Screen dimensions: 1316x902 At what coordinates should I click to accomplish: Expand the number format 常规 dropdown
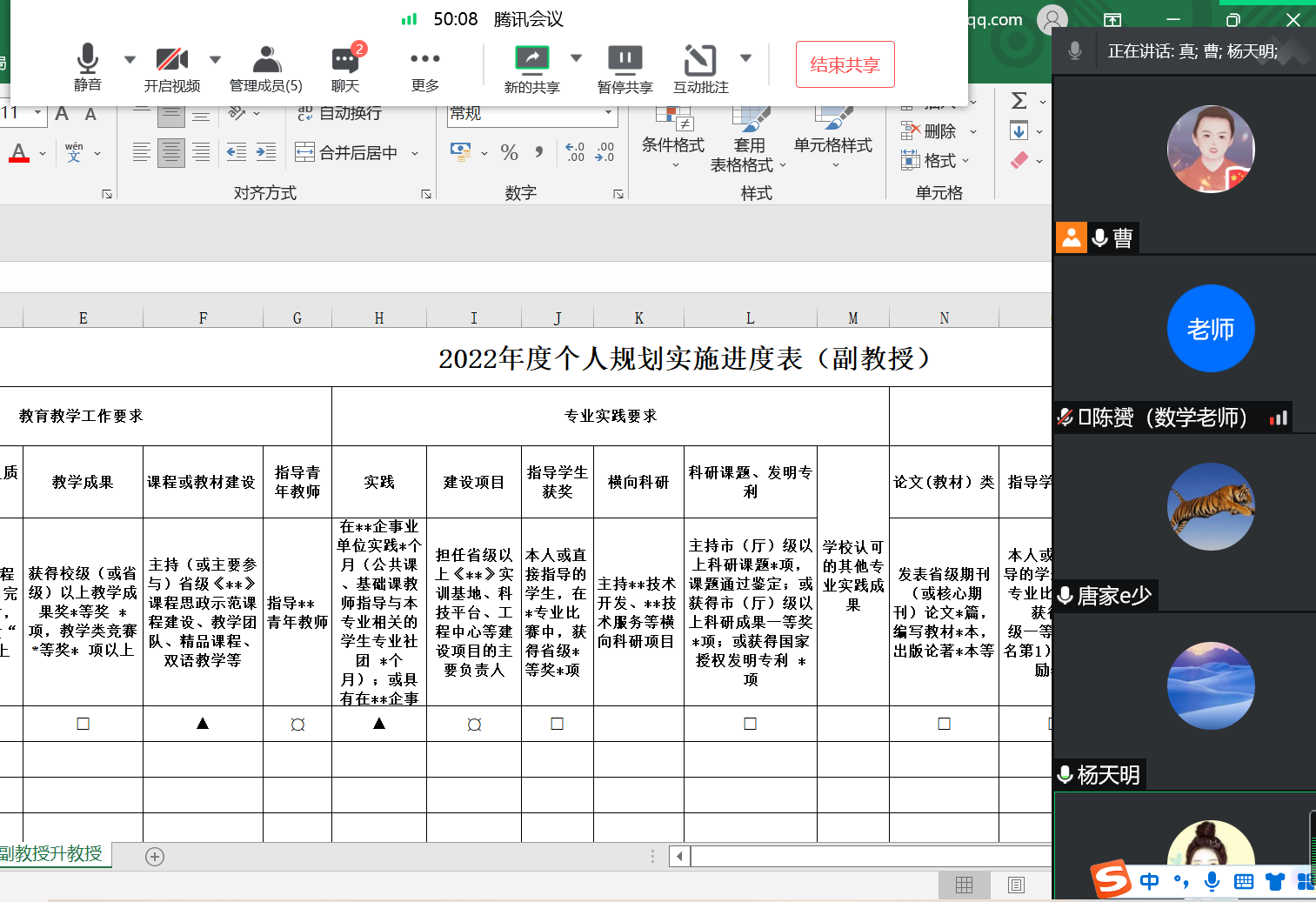[608, 113]
